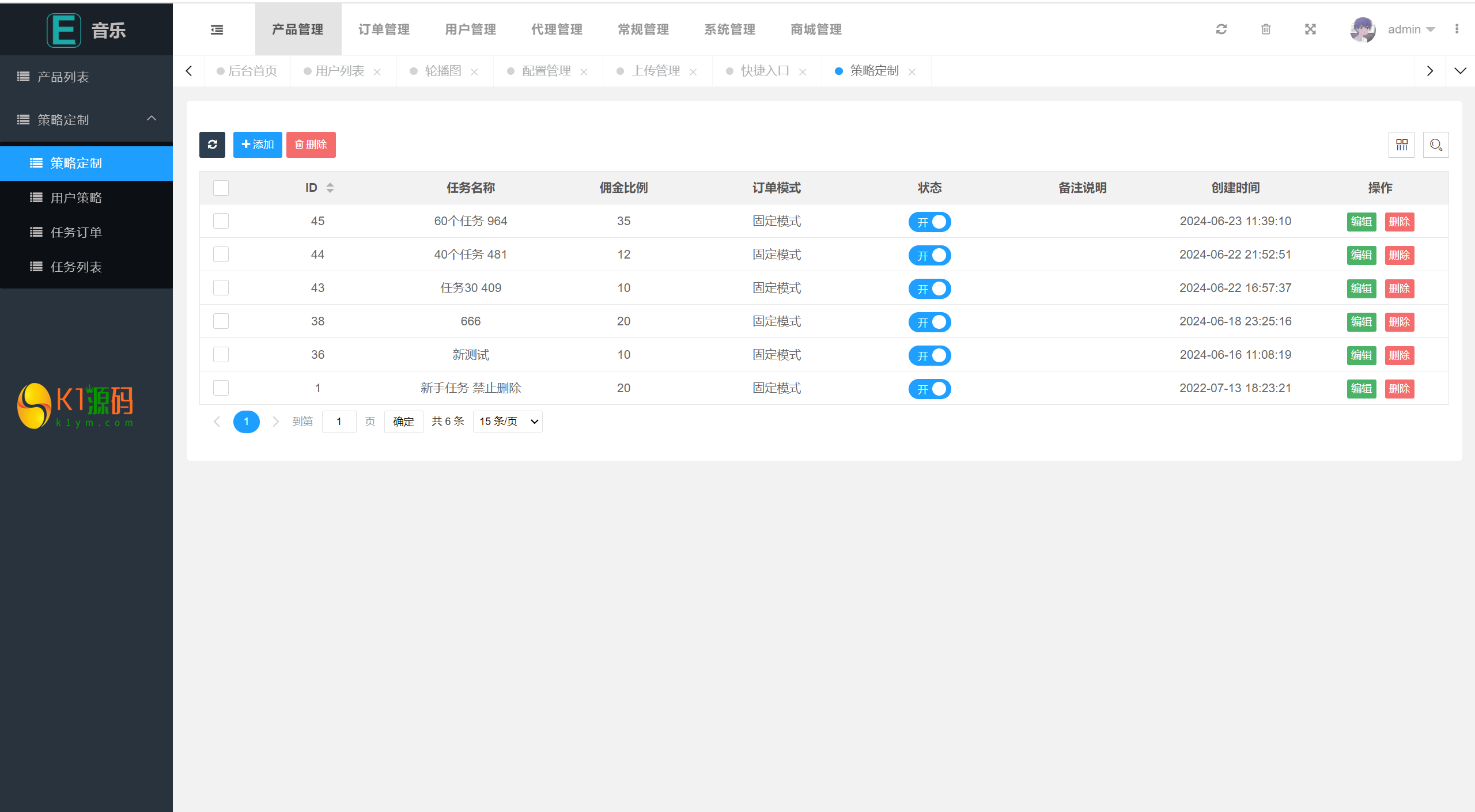Open the column filter grid icon

point(1401,145)
